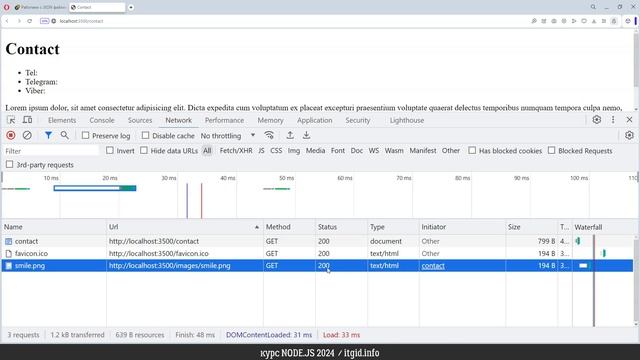Screen dimensions: 640x360
Task: Click the contact document file icon
Action: [9, 242]
